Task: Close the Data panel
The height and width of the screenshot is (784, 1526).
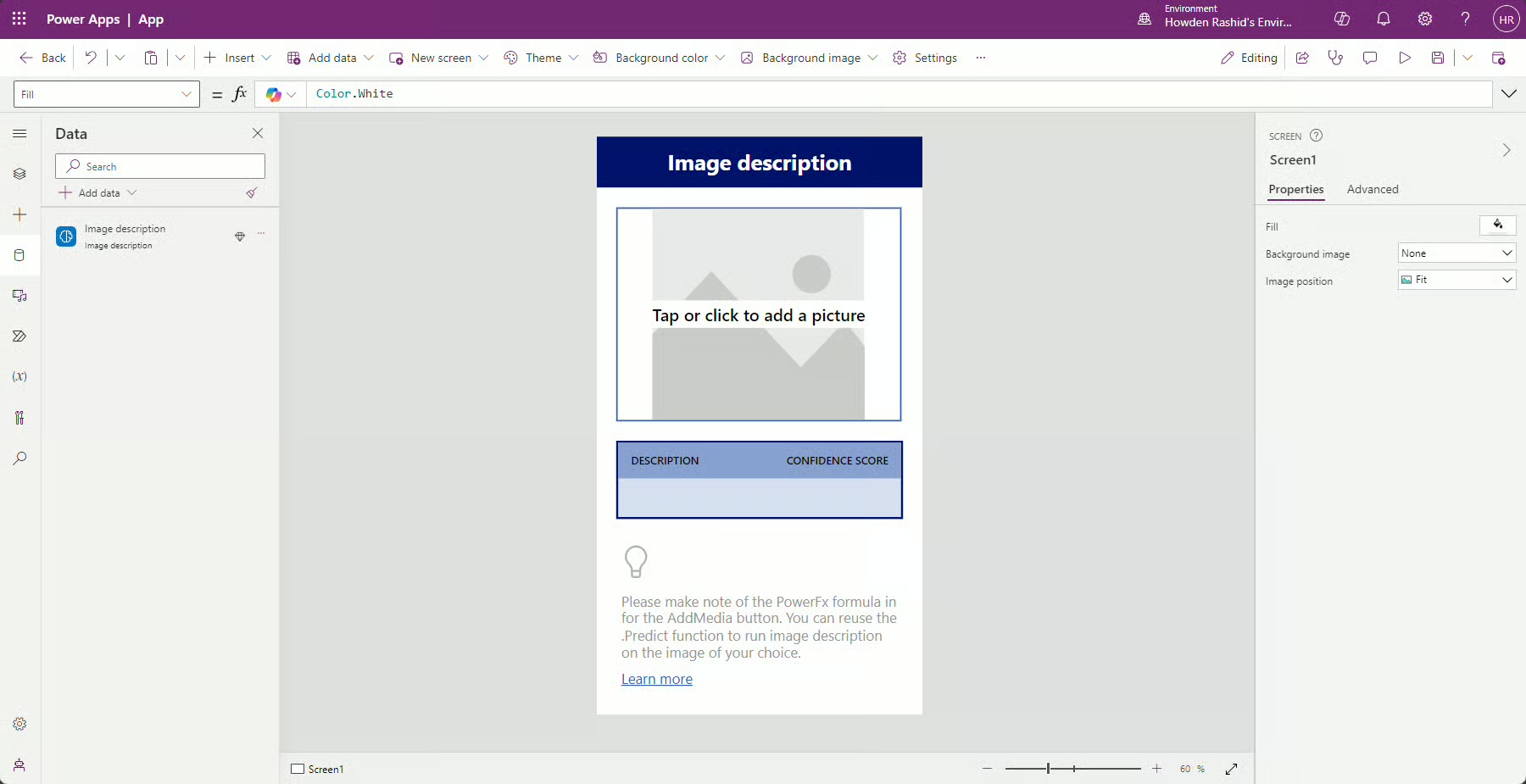Action: [x=258, y=133]
